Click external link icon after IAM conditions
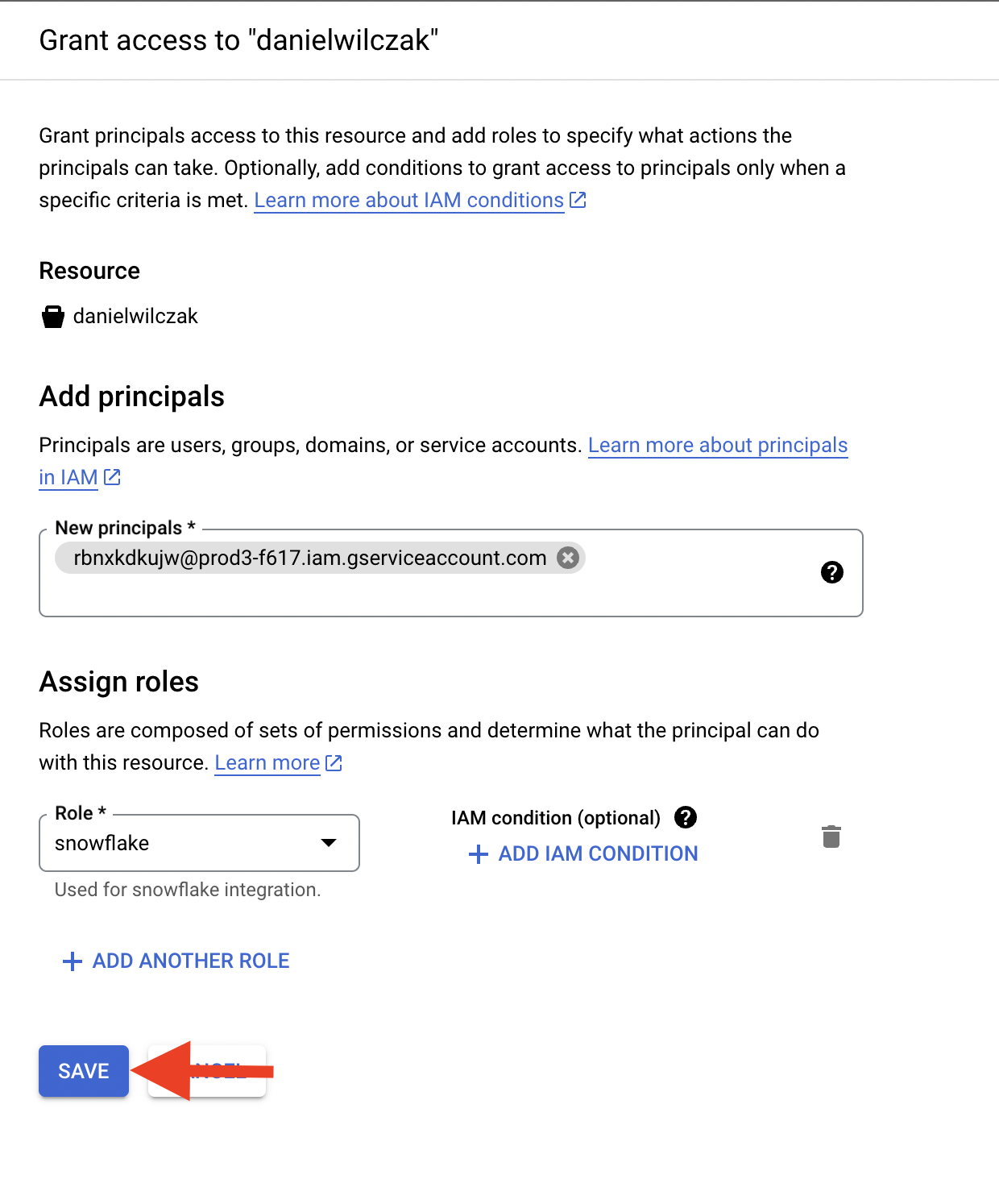 [x=578, y=200]
